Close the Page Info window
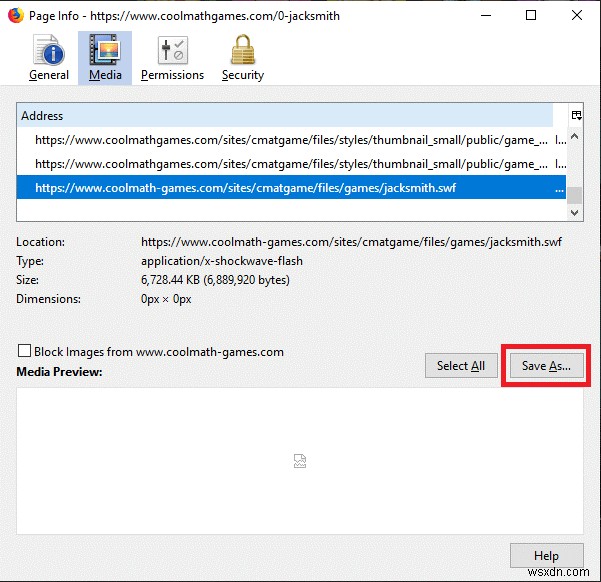The height and width of the screenshot is (582, 601). pyautogui.click(x=576, y=16)
